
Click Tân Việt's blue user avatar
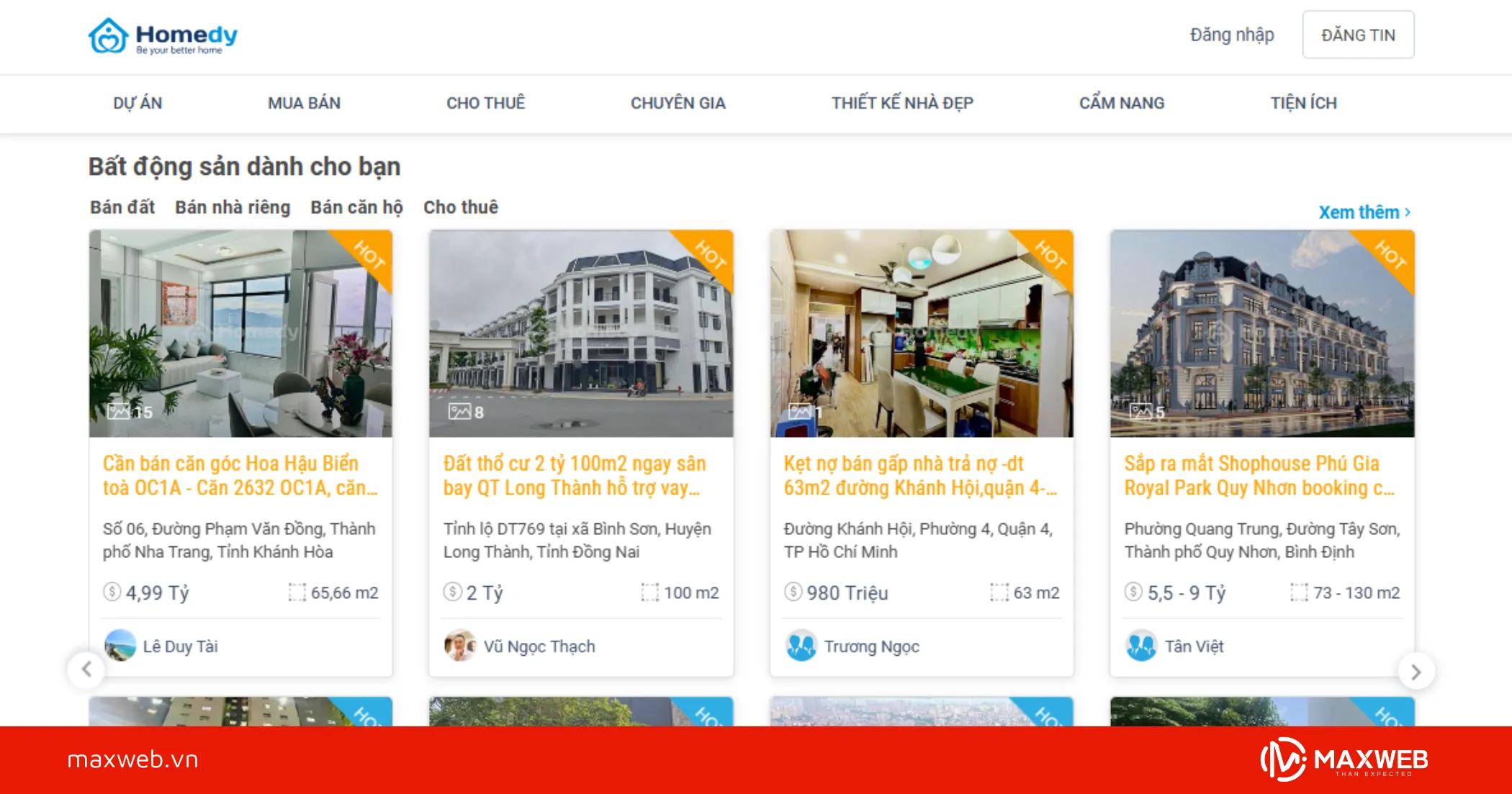[x=1141, y=646]
